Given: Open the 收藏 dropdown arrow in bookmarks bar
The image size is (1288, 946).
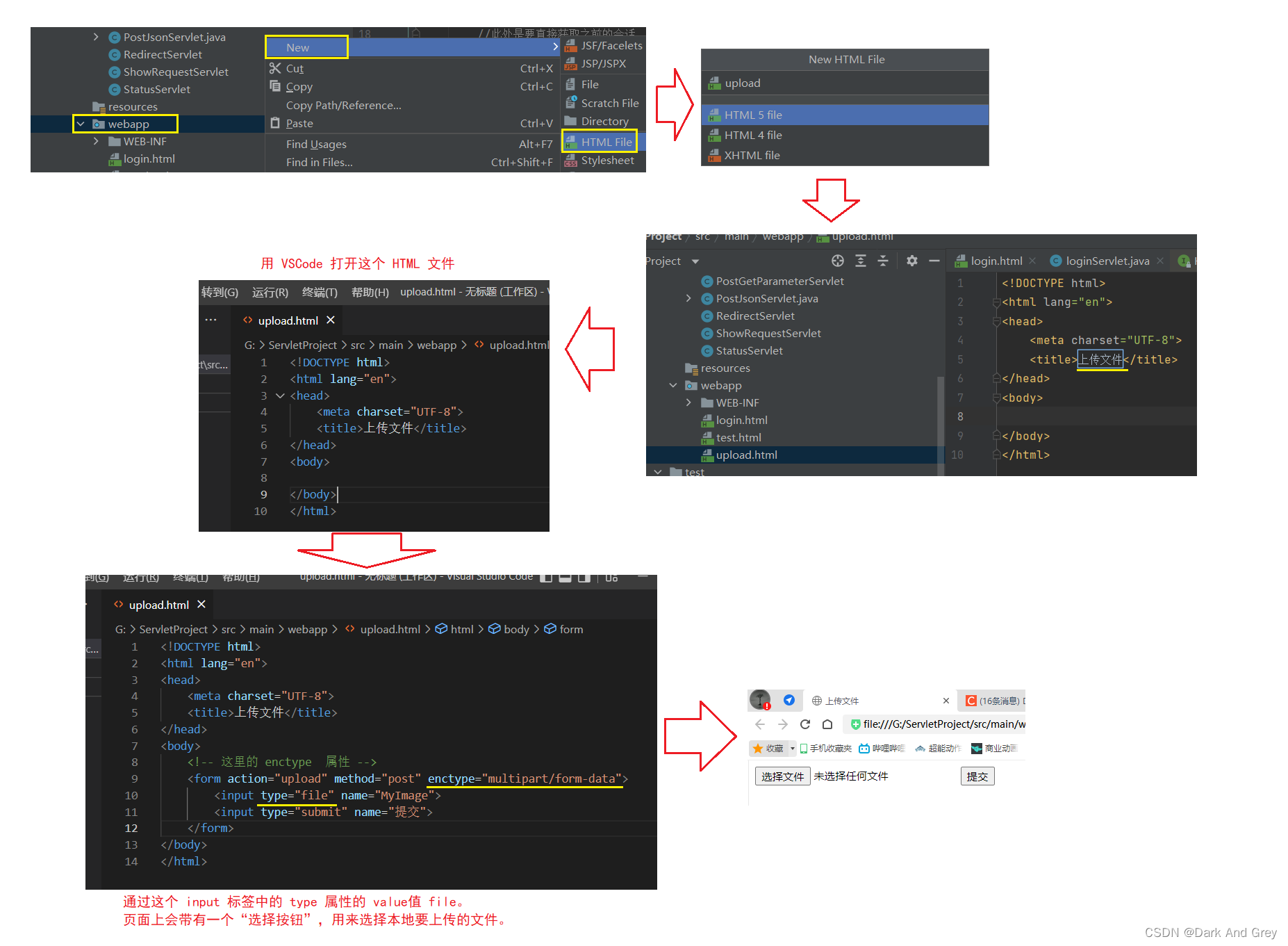Looking at the screenshot, I should coord(793,749).
